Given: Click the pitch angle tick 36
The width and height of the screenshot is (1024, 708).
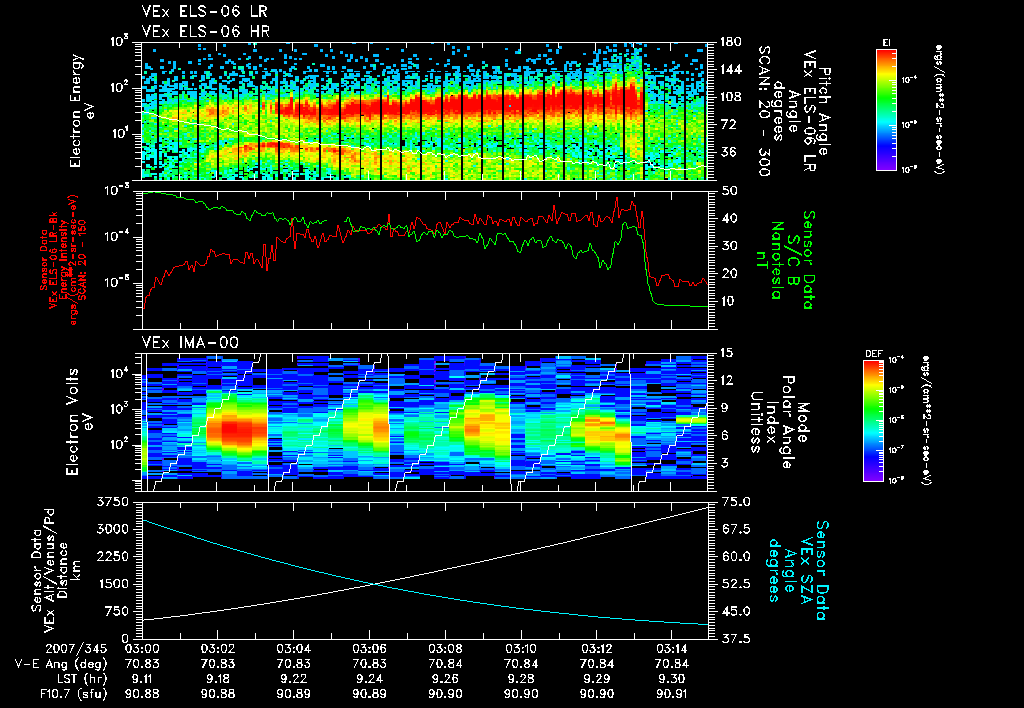Looking at the screenshot, I should [x=727, y=152].
